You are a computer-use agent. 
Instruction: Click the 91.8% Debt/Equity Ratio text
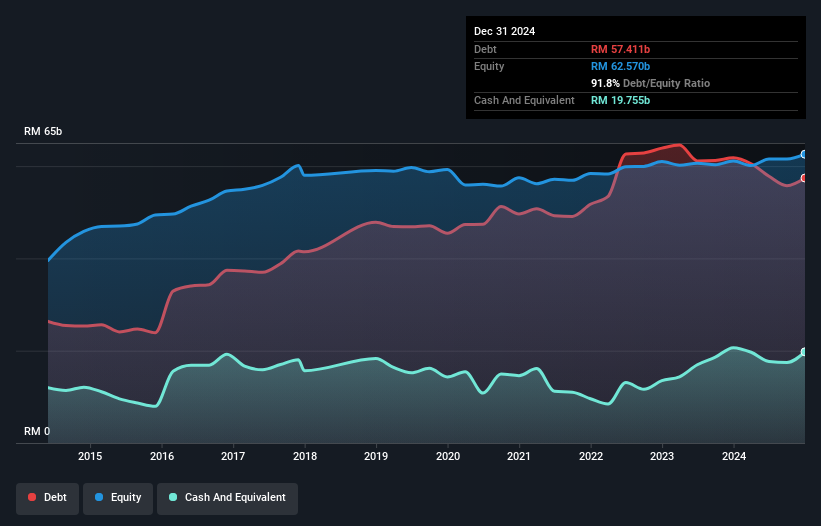(x=650, y=83)
